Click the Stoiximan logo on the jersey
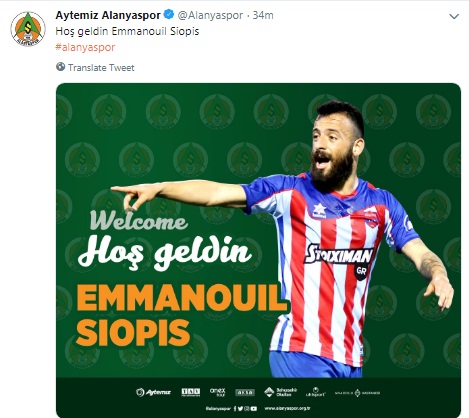The image size is (469, 418). pos(339,256)
